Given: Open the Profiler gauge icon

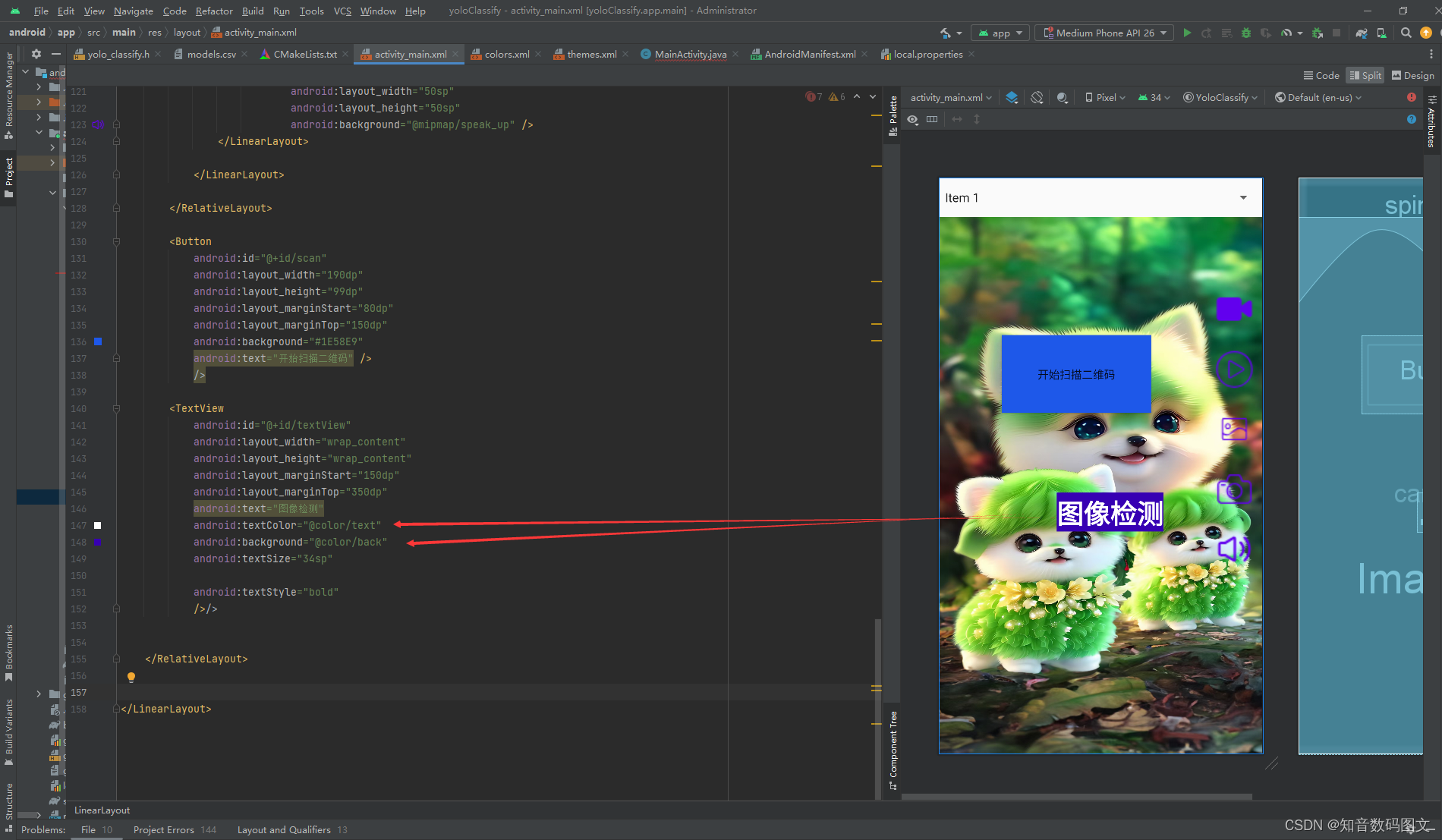Looking at the screenshot, I should (1286, 33).
